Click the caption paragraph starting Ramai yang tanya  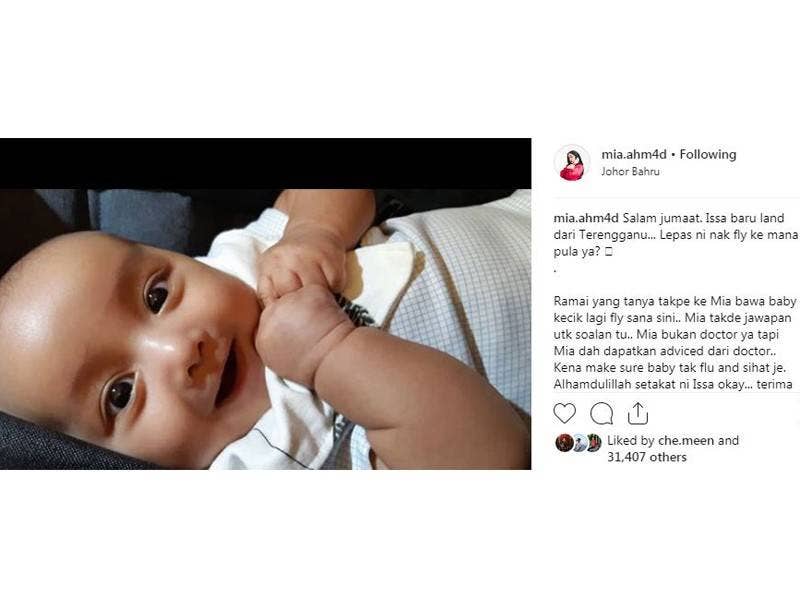pyautogui.click(x=676, y=342)
